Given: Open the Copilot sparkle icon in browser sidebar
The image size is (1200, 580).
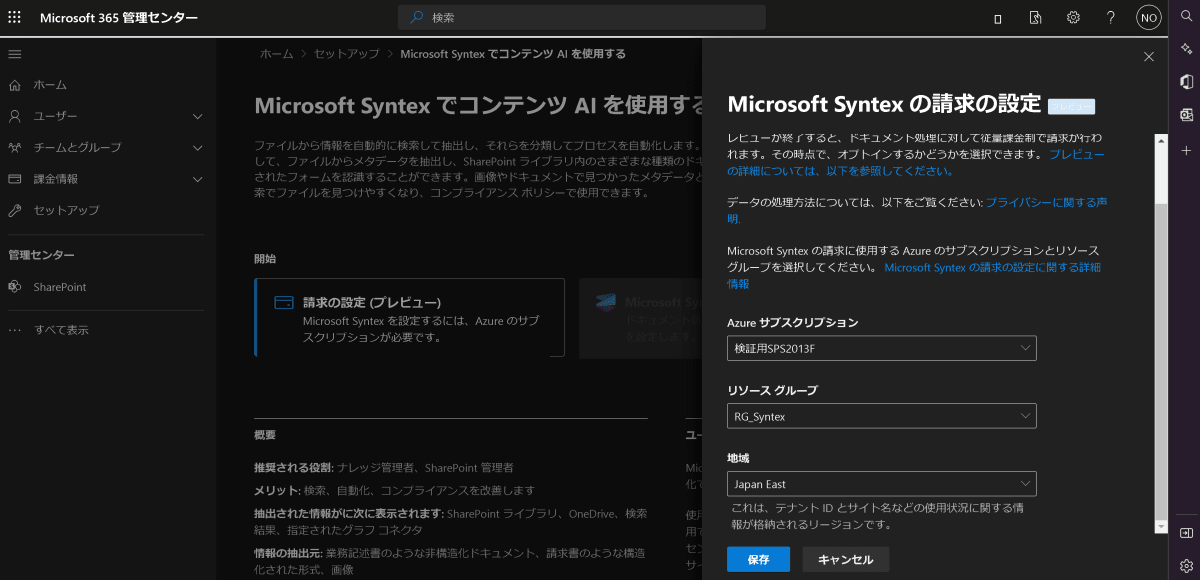Looking at the screenshot, I should click(x=1186, y=49).
